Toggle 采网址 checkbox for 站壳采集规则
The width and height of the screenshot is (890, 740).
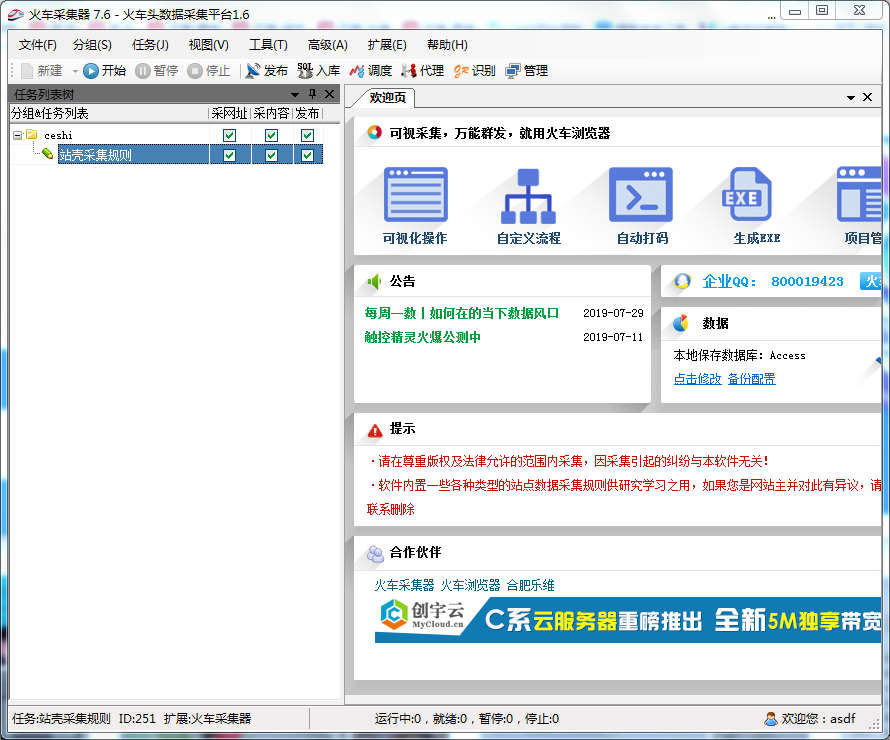coord(229,155)
